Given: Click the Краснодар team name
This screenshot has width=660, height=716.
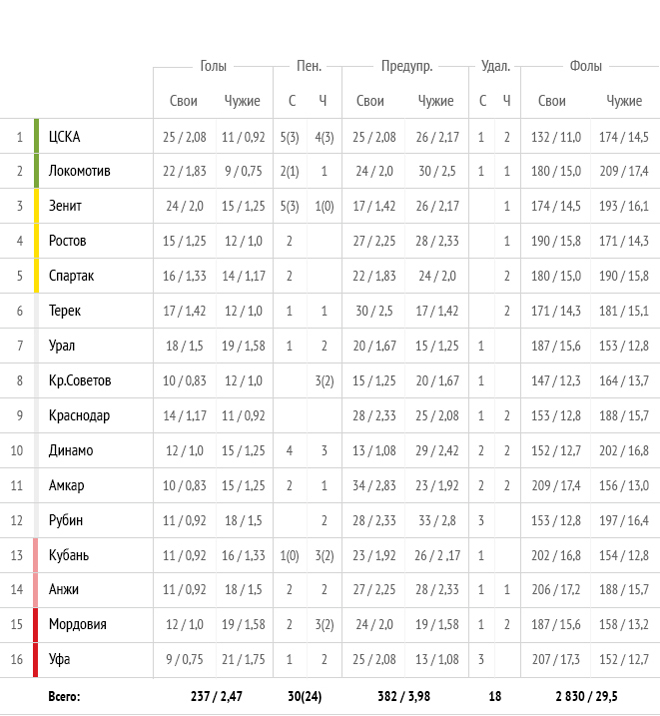Looking at the screenshot, I should (79, 416).
